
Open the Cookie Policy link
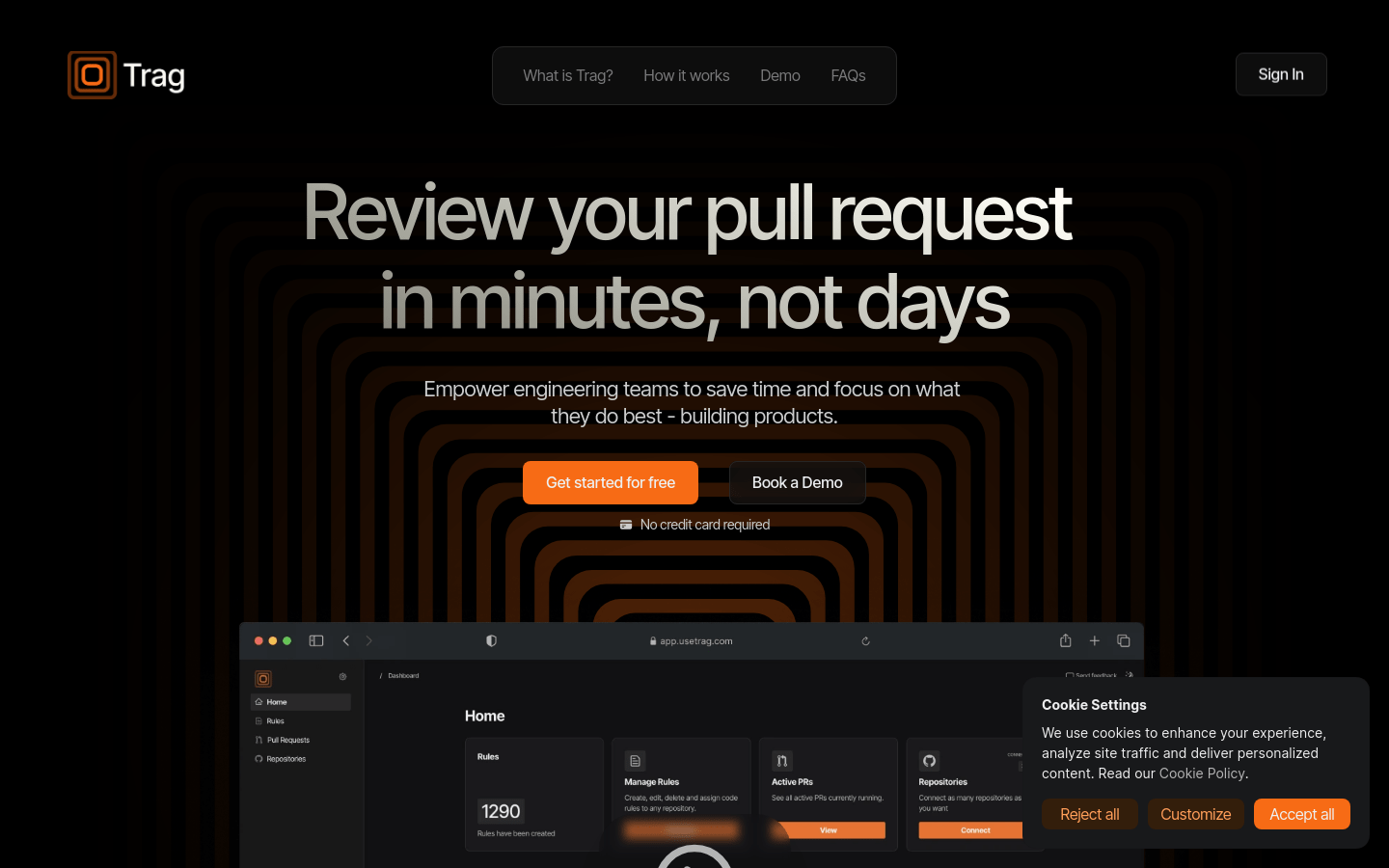point(1202,773)
